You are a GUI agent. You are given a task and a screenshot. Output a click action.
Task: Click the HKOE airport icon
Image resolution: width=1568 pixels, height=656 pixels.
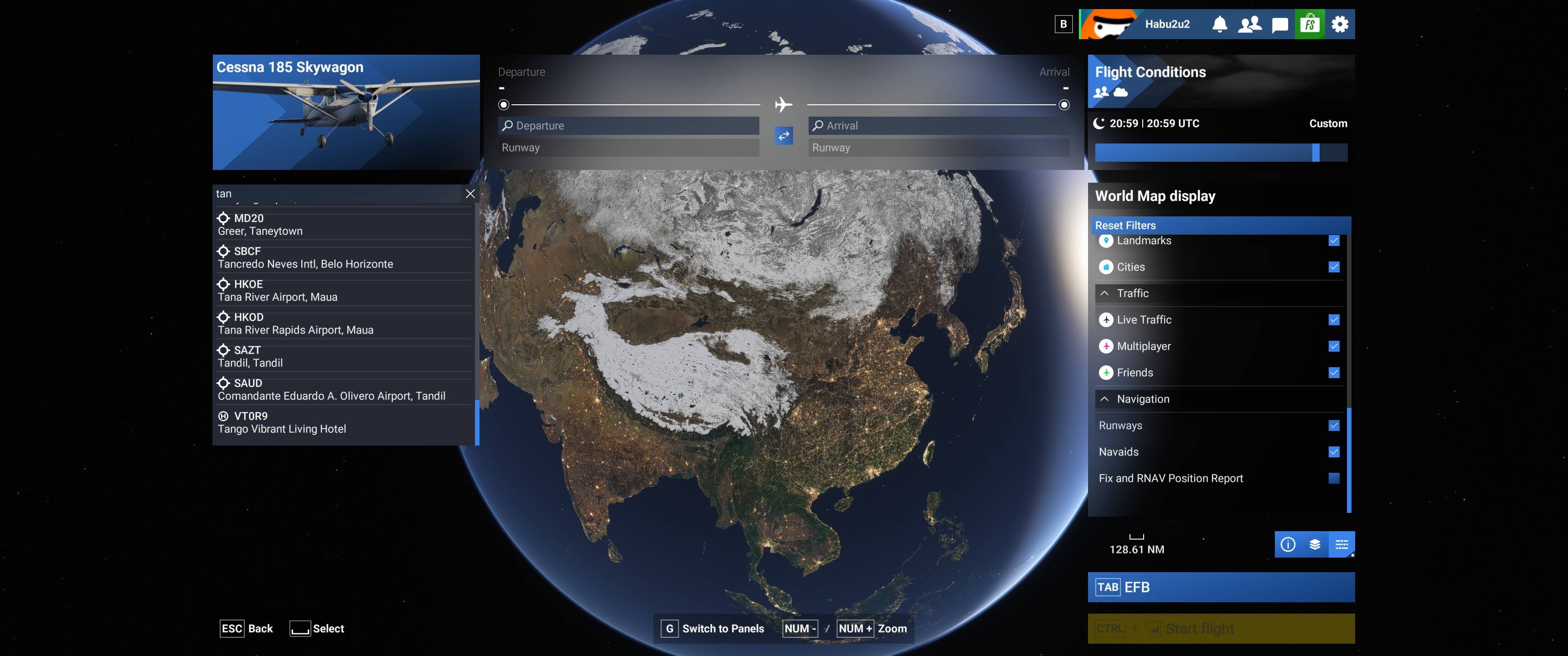pos(223,284)
